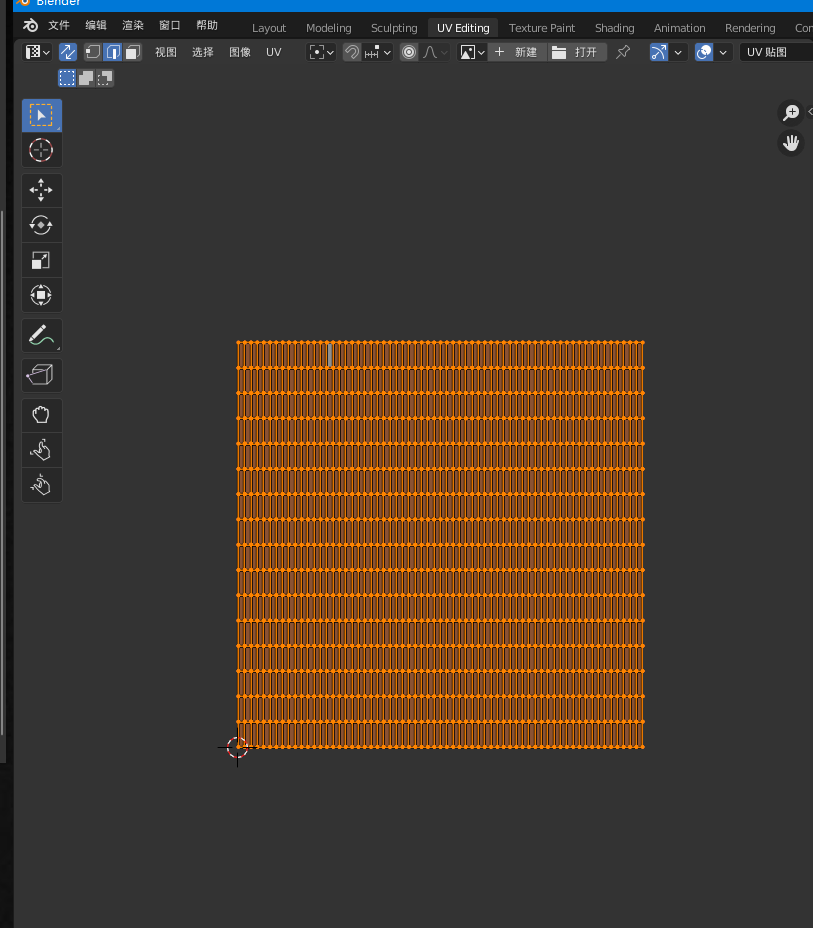Open the 视图 menu

166,52
